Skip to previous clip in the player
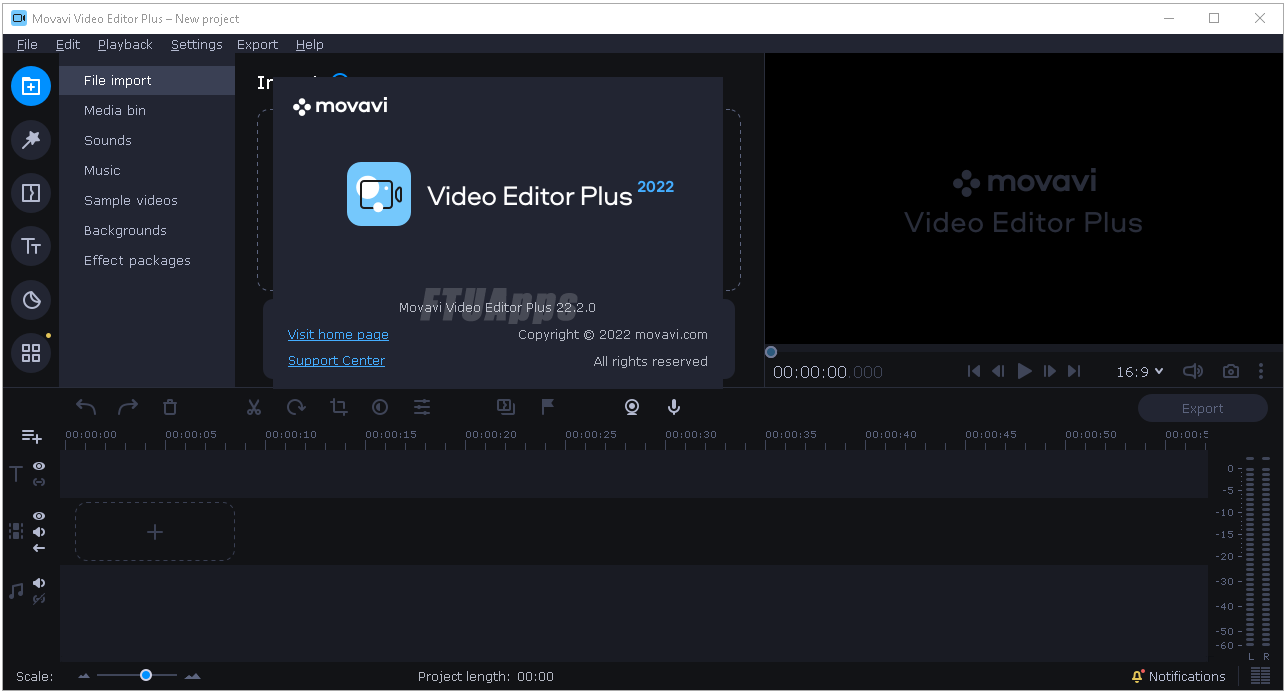Image resolution: width=1286 pixels, height=692 pixels. (974, 371)
